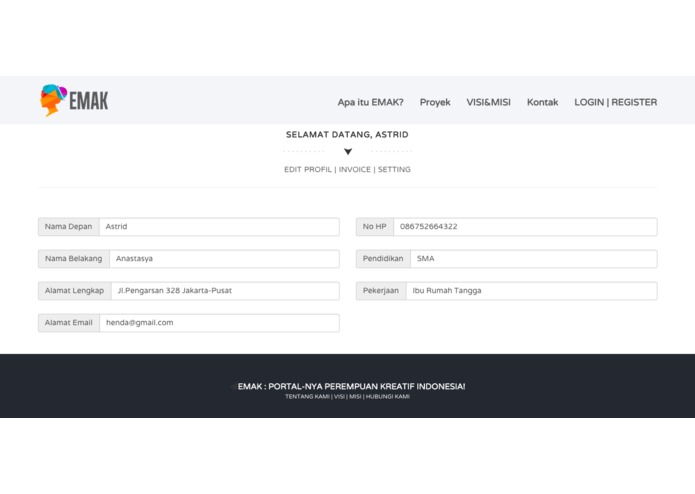The height and width of the screenshot is (494, 695).
Task: Focus the No HP phone number field
Action: pyautogui.click(x=525, y=227)
